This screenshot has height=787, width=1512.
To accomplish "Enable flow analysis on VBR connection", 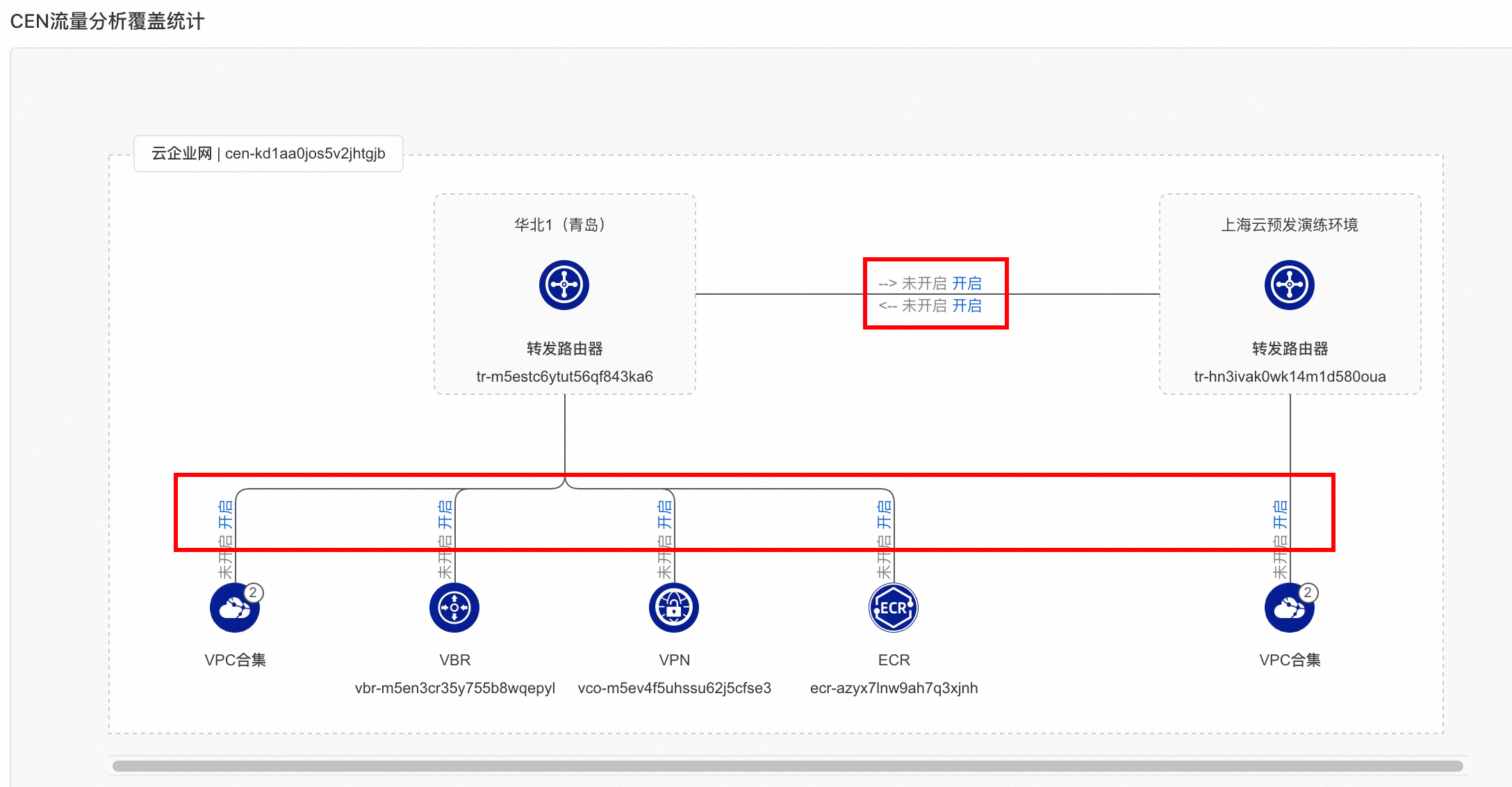I will tap(445, 514).
